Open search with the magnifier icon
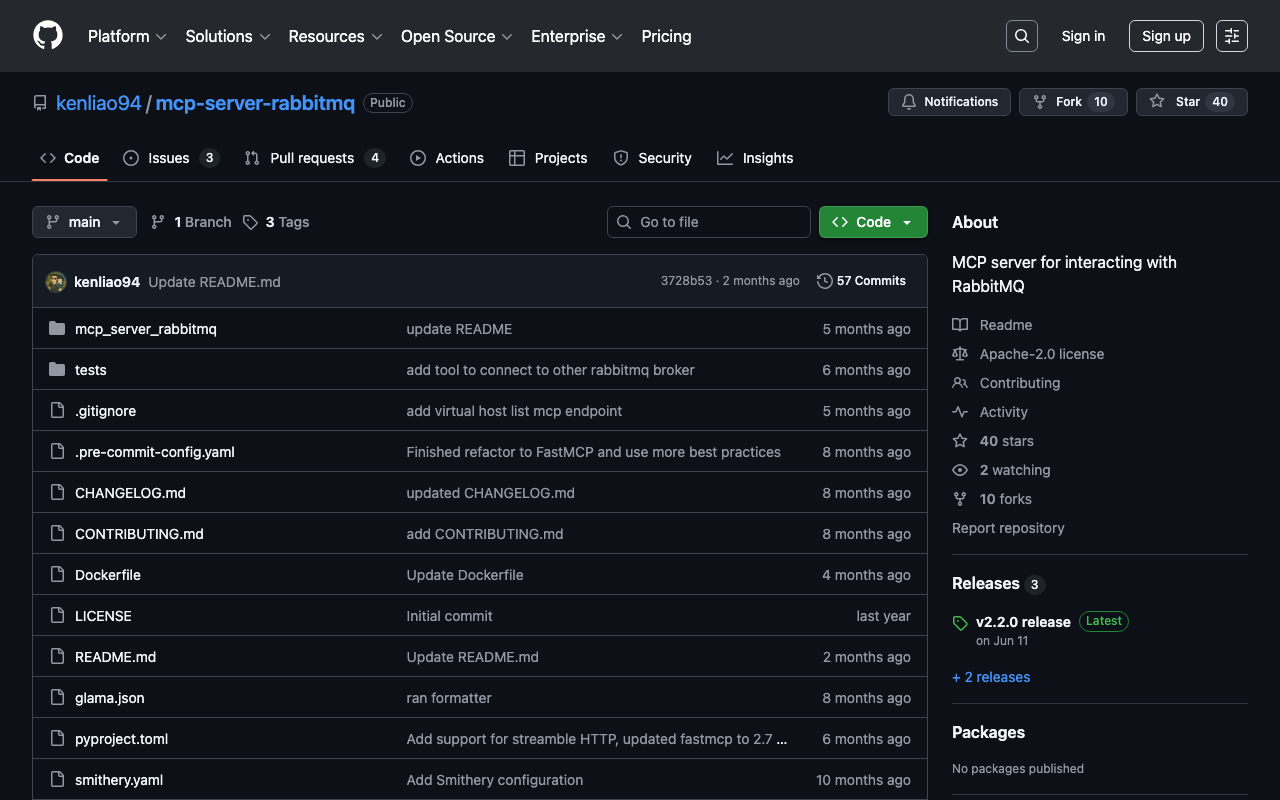1280x800 pixels. coord(1021,36)
